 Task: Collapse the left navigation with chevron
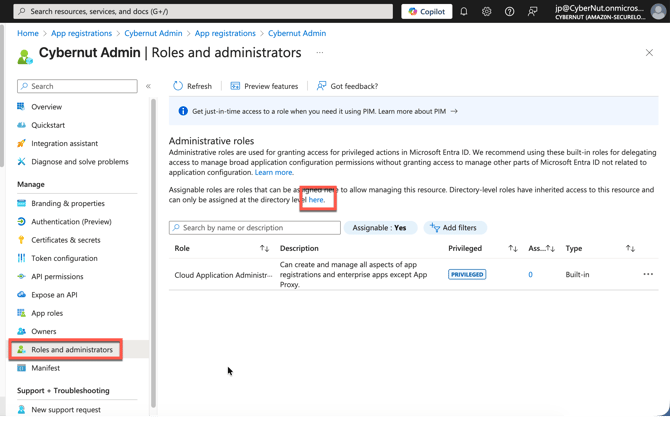148,86
